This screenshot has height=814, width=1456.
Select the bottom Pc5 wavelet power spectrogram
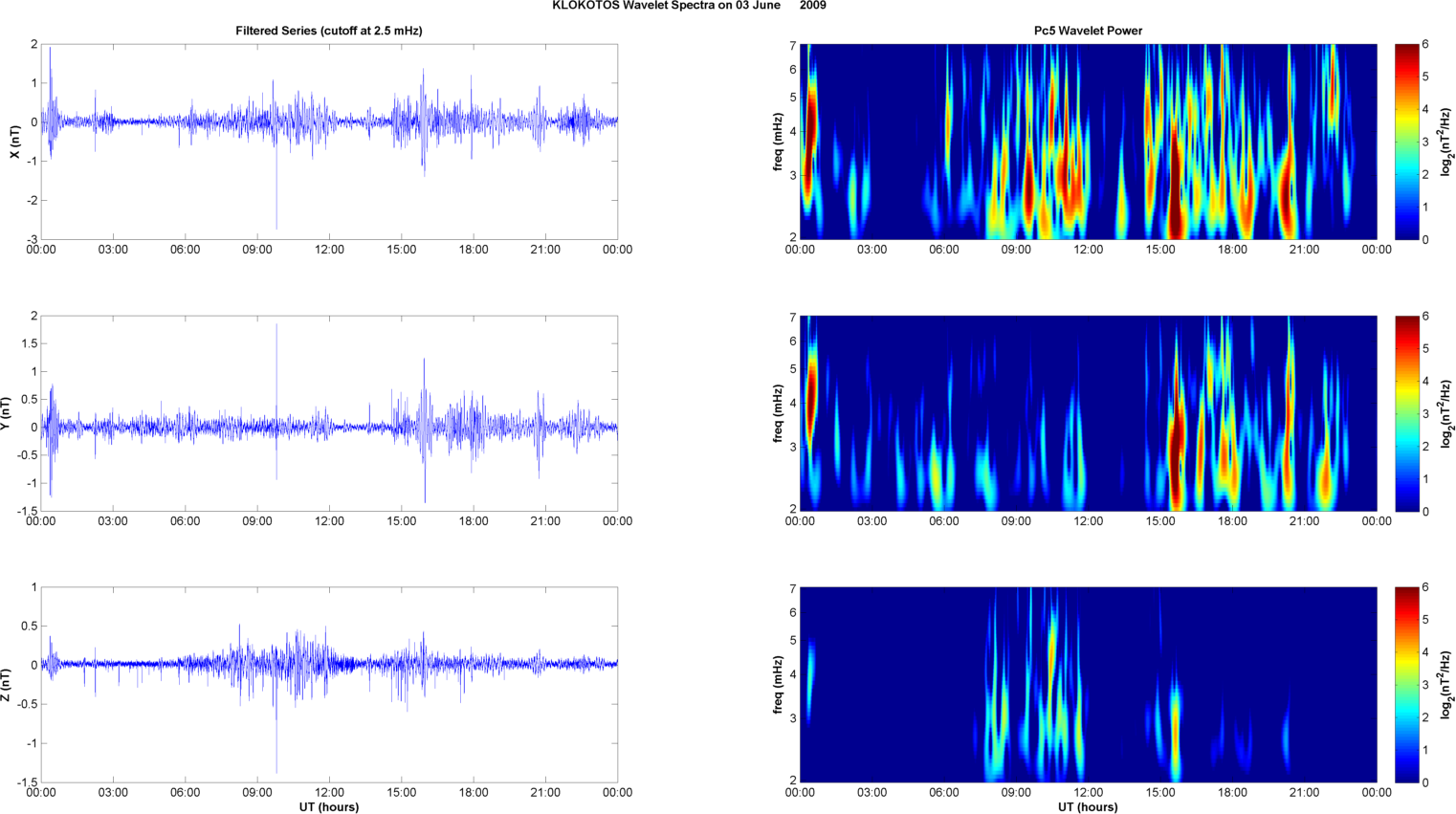[x=1088, y=685]
